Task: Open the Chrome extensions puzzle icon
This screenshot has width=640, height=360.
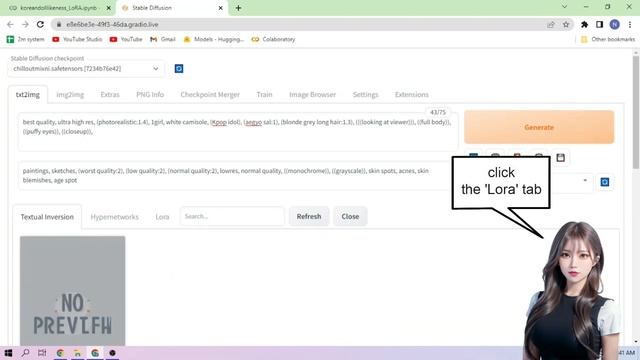Action: point(584,24)
